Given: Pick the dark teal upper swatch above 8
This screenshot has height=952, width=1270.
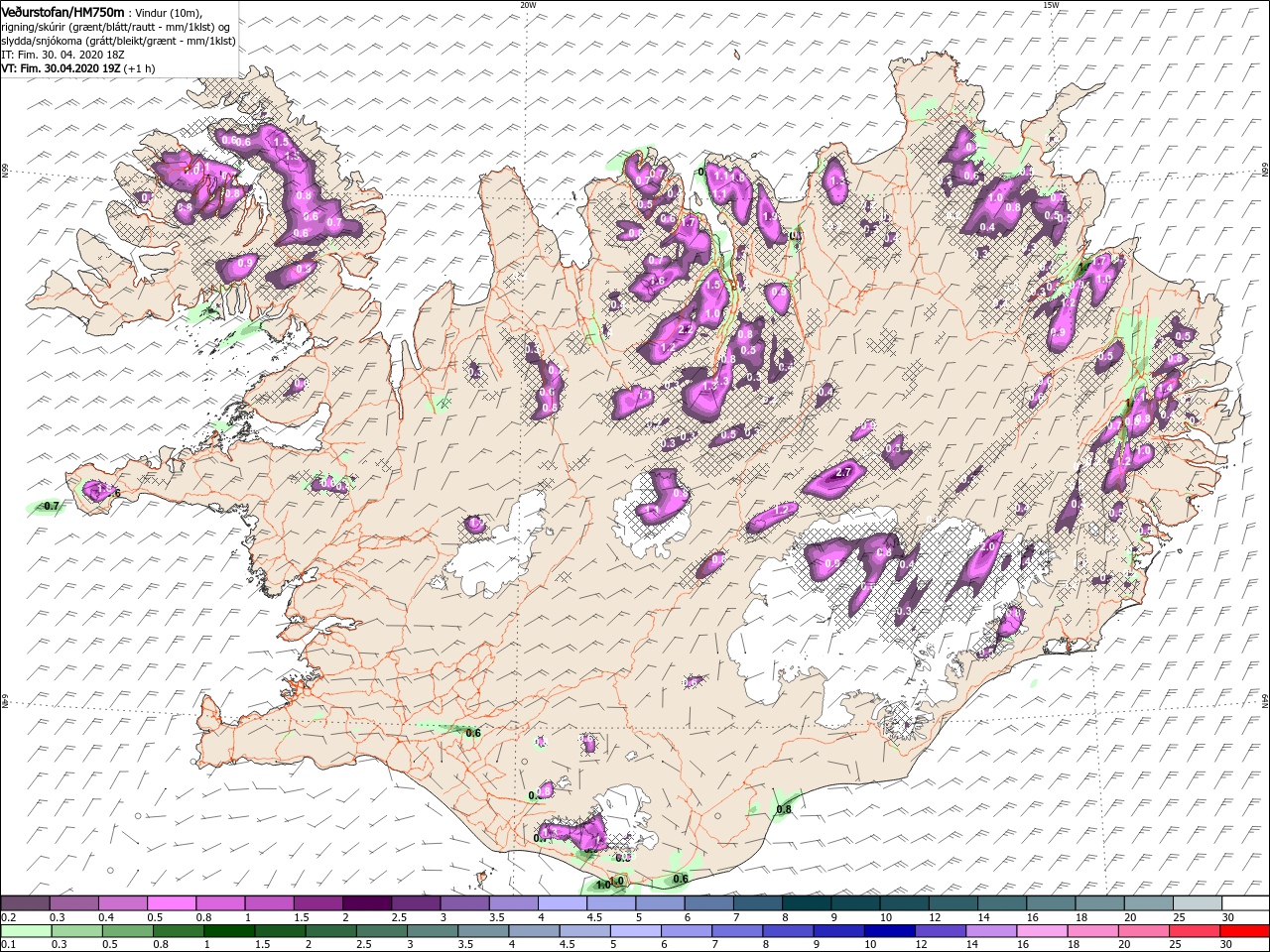Looking at the screenshot, I should (806, 903).
